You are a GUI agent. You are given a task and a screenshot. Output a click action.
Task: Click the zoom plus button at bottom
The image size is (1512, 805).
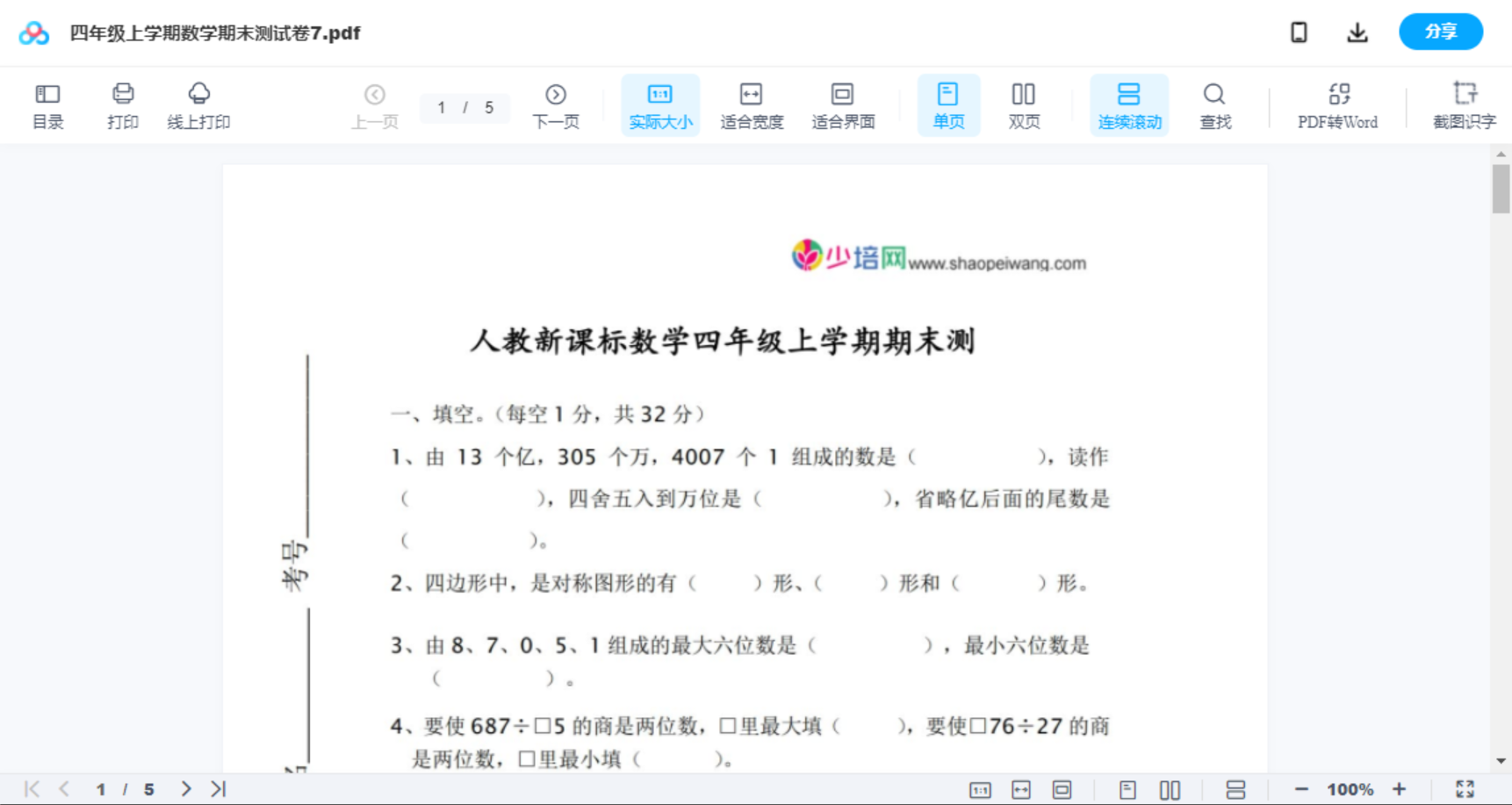pyautogui.click(x=1400, y=788)
